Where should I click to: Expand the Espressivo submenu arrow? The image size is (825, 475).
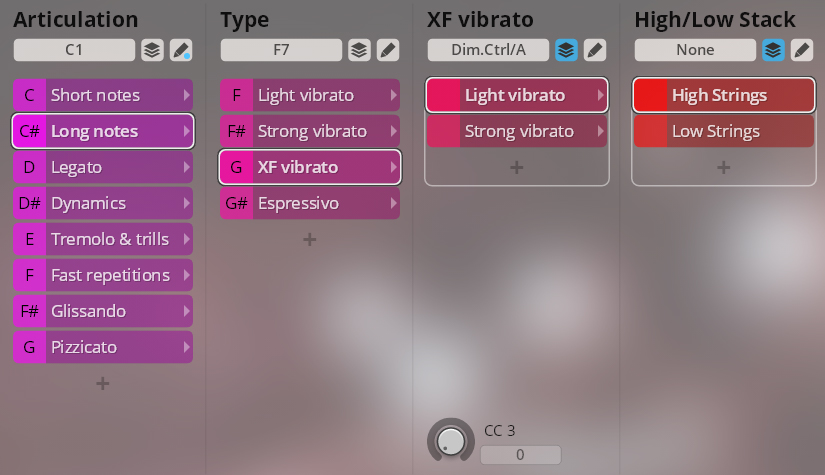(393, 203)
